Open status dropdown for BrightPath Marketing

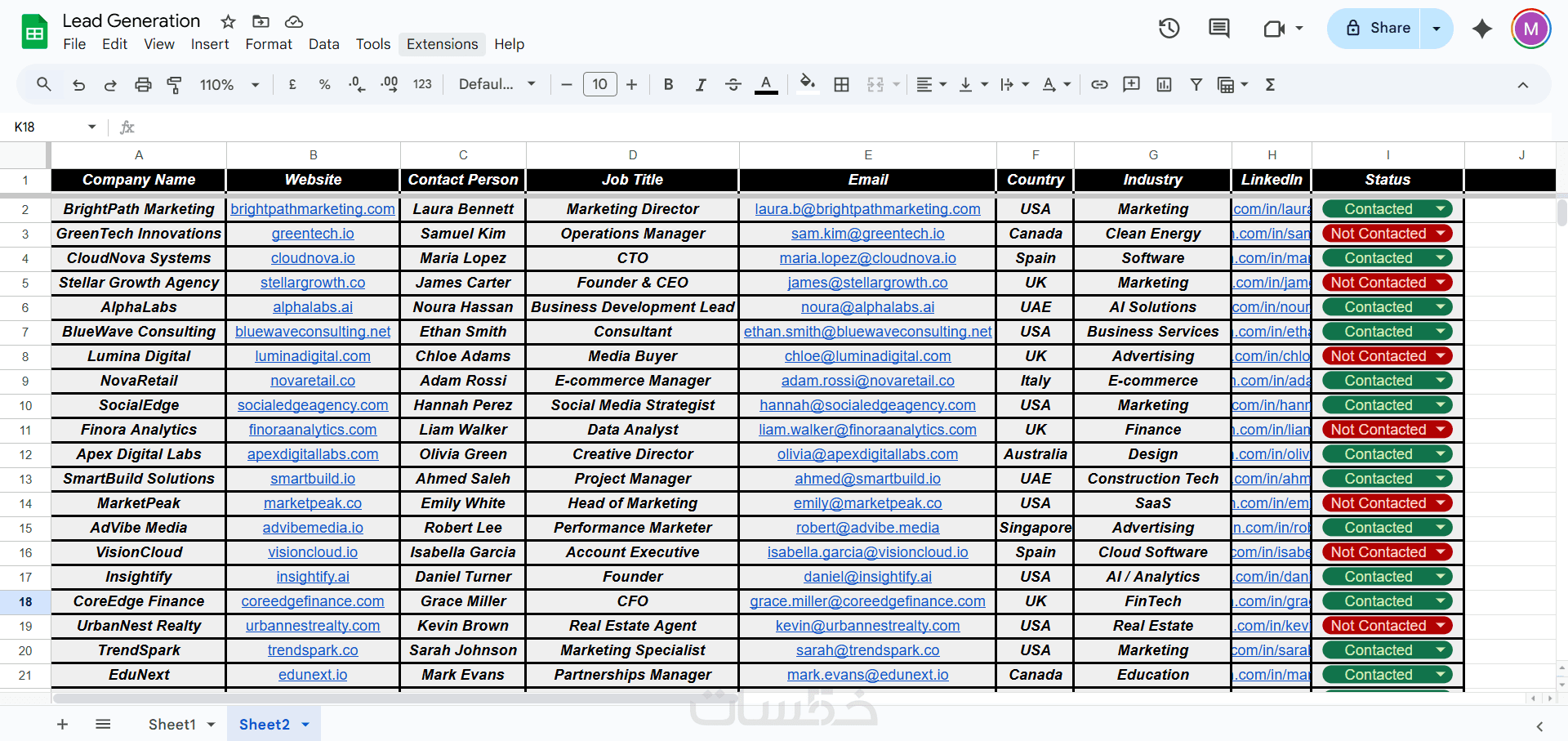coord(1441,209)
